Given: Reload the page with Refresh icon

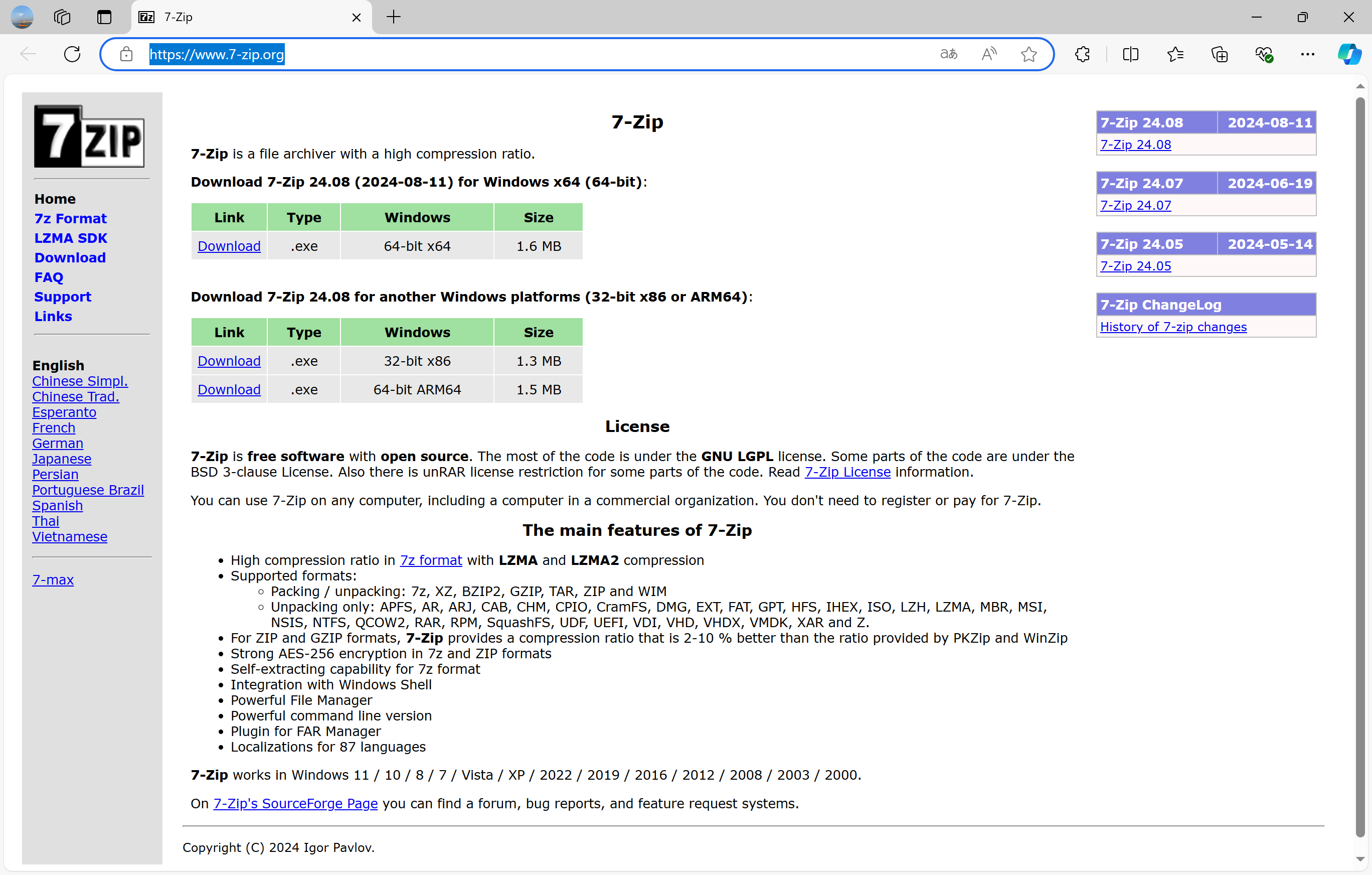Looking at the screenshot, I should [72, 54].
